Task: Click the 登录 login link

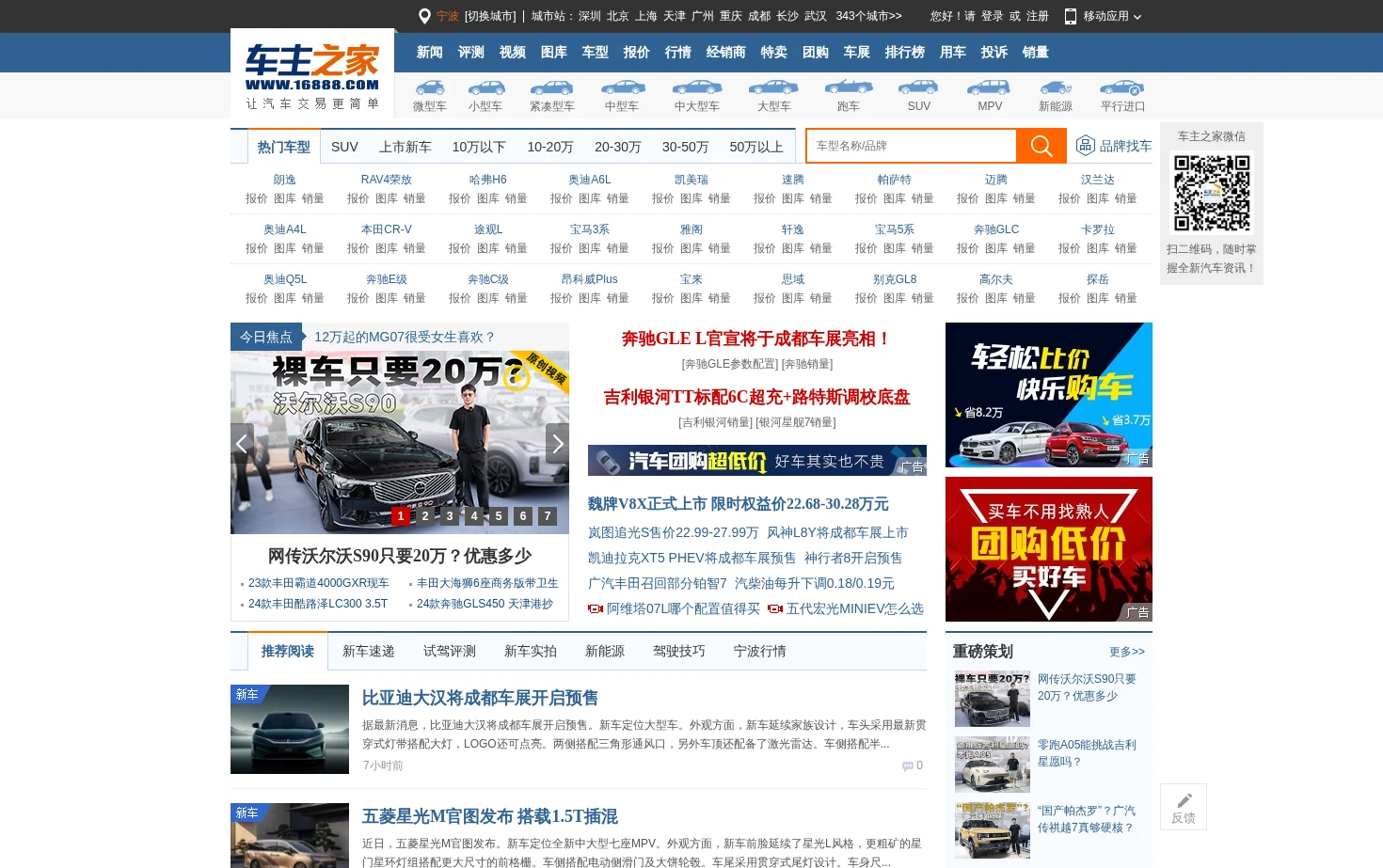Action: (x=993, y=16)
